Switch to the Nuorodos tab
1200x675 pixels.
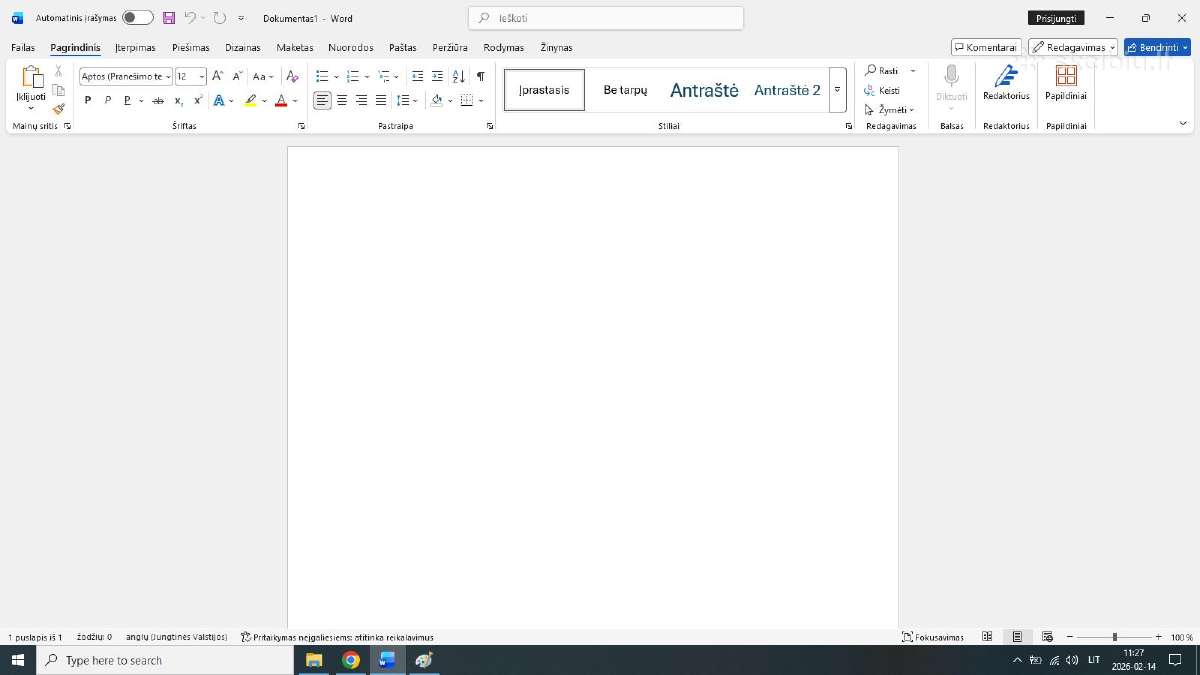pos(351,47)
